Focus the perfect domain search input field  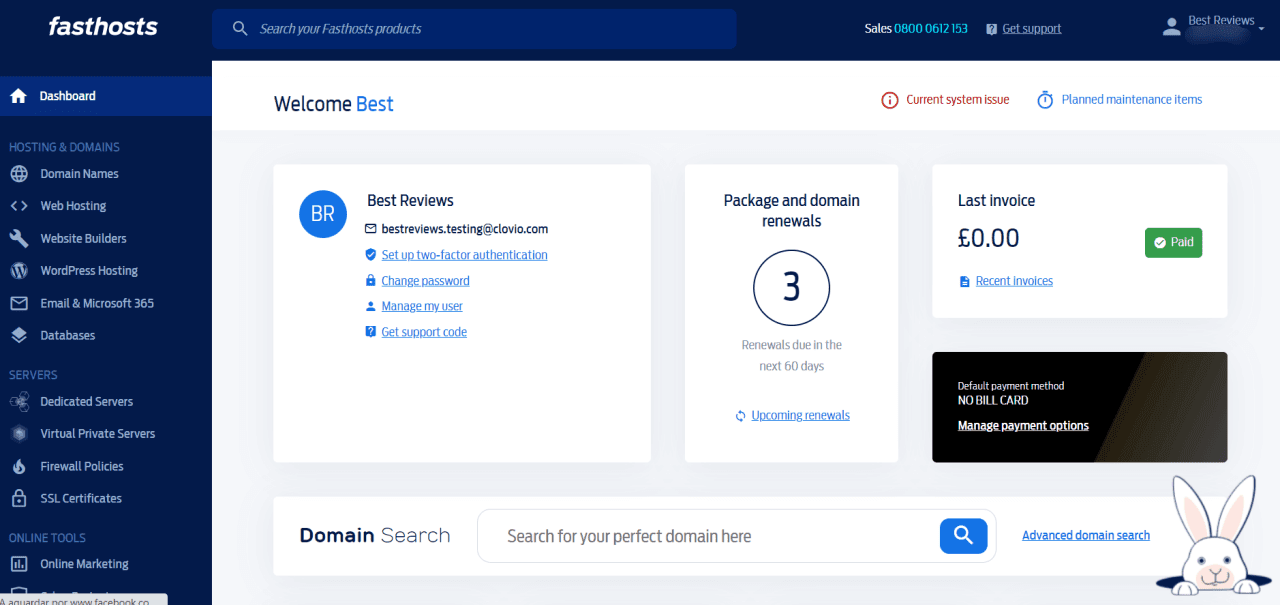point(710,536)
